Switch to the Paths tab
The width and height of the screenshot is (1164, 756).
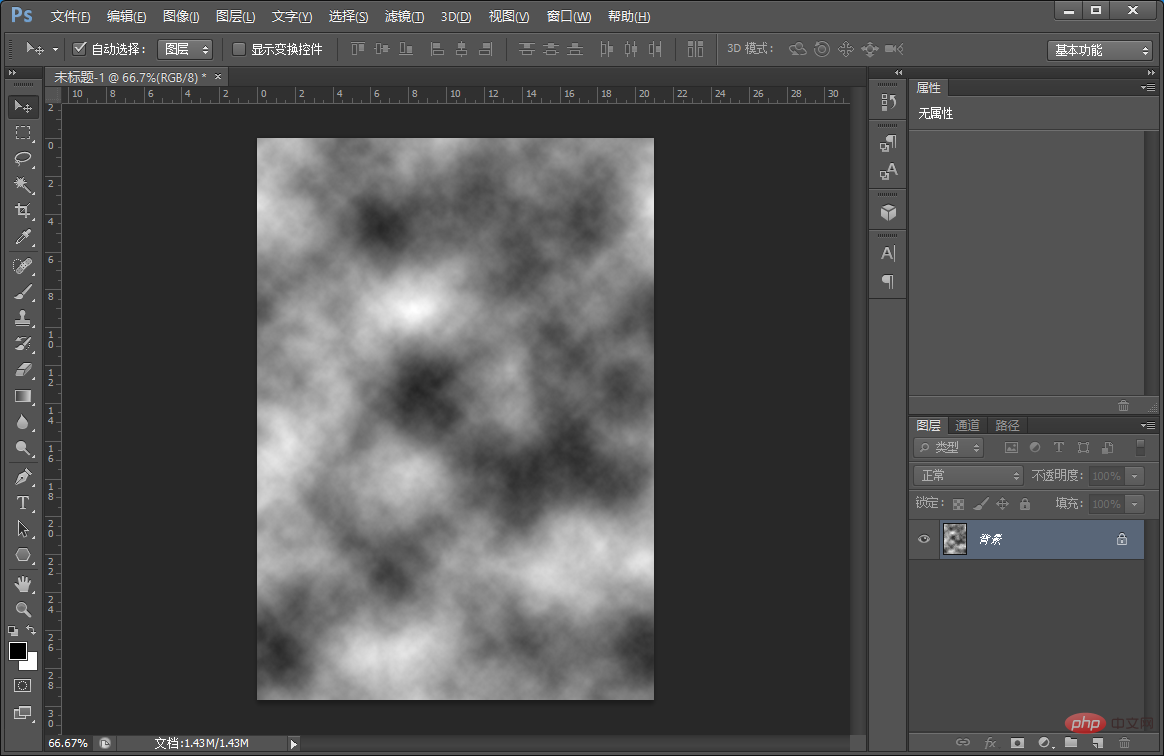pyautogui.click(x=1007, y=426)
